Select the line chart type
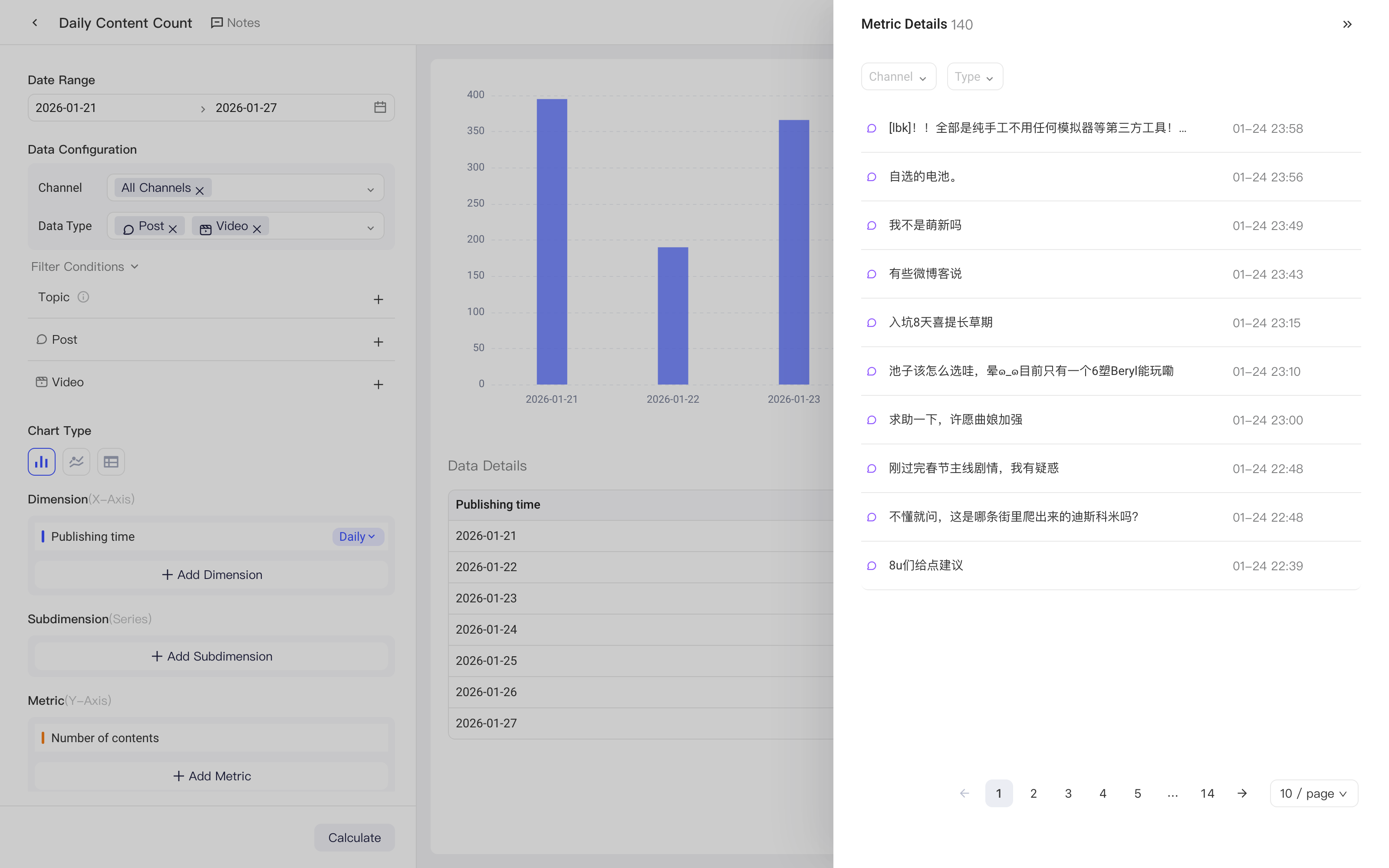The height and width of the screenshot is (868, 1389). pos(76,461)
